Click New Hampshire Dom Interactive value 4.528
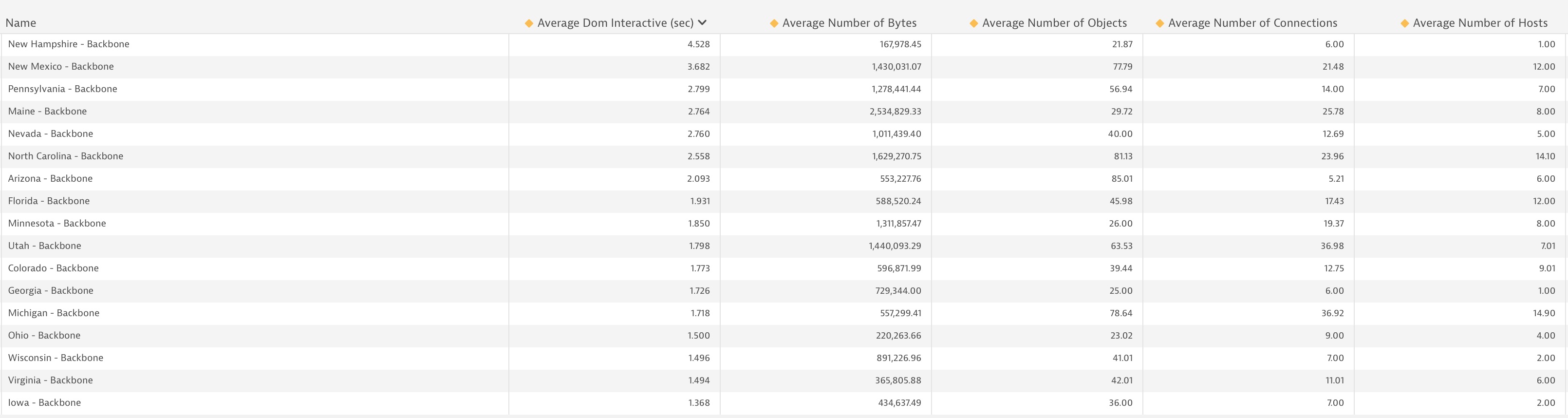Image resolution: width=1568 pixels, height=418 pixels. tap(699, 44)
